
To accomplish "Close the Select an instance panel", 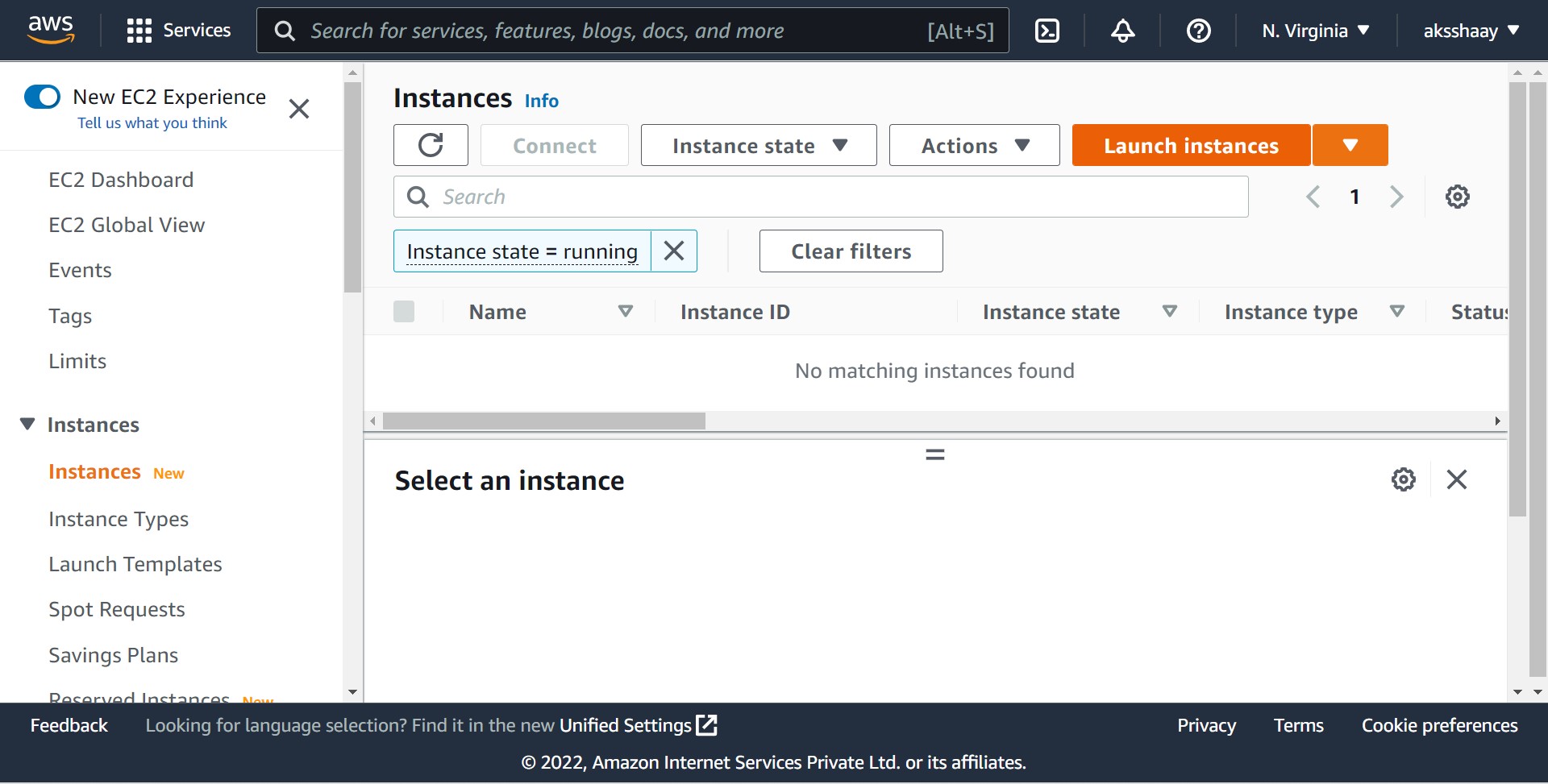I will pyautogui.click(x=1456, y=479).
